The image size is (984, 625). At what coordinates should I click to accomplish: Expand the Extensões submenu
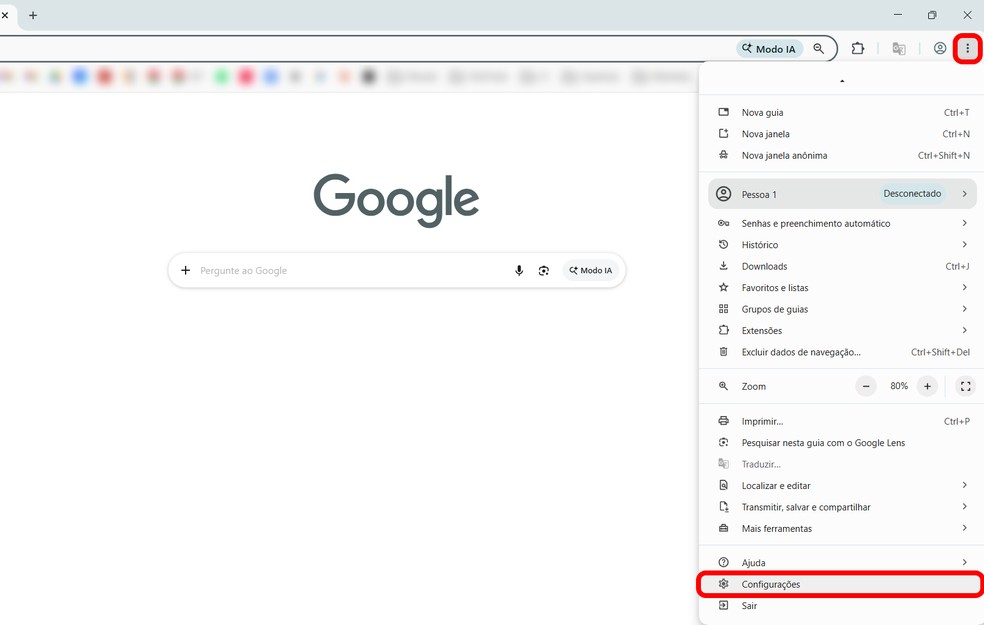[842, 330]
